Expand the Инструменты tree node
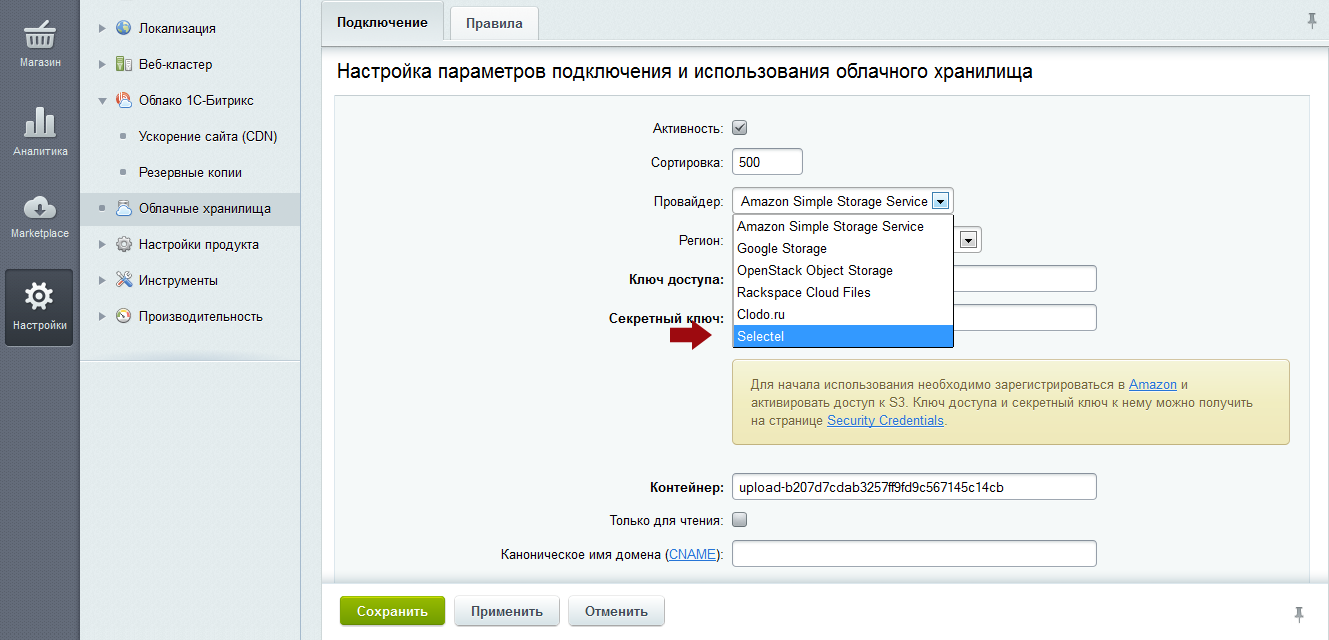The width and height of the screenshot is (1329, 640). (102, 280)
